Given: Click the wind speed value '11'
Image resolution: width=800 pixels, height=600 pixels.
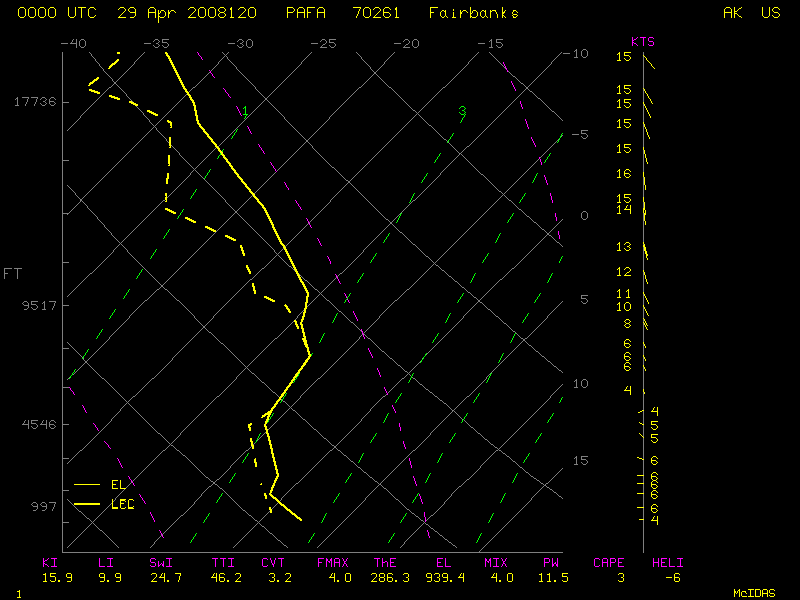Looking at the screenshot, I should [x=623, y=294].
